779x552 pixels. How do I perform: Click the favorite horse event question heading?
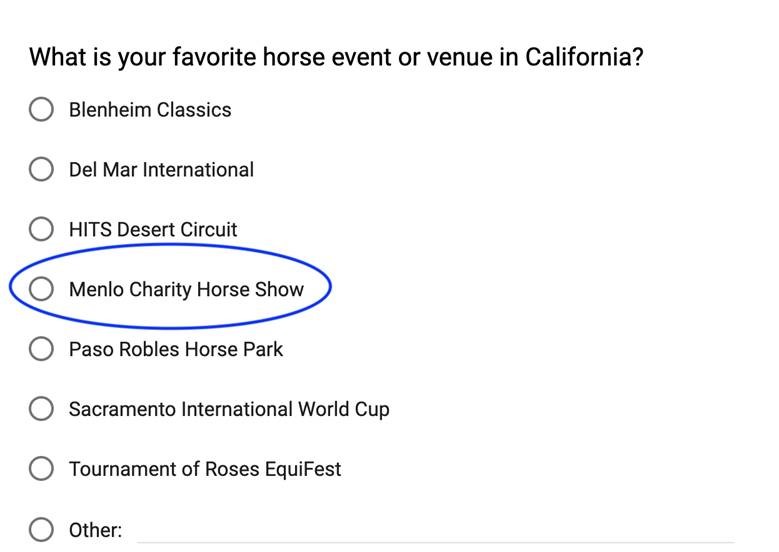(335, 56)
